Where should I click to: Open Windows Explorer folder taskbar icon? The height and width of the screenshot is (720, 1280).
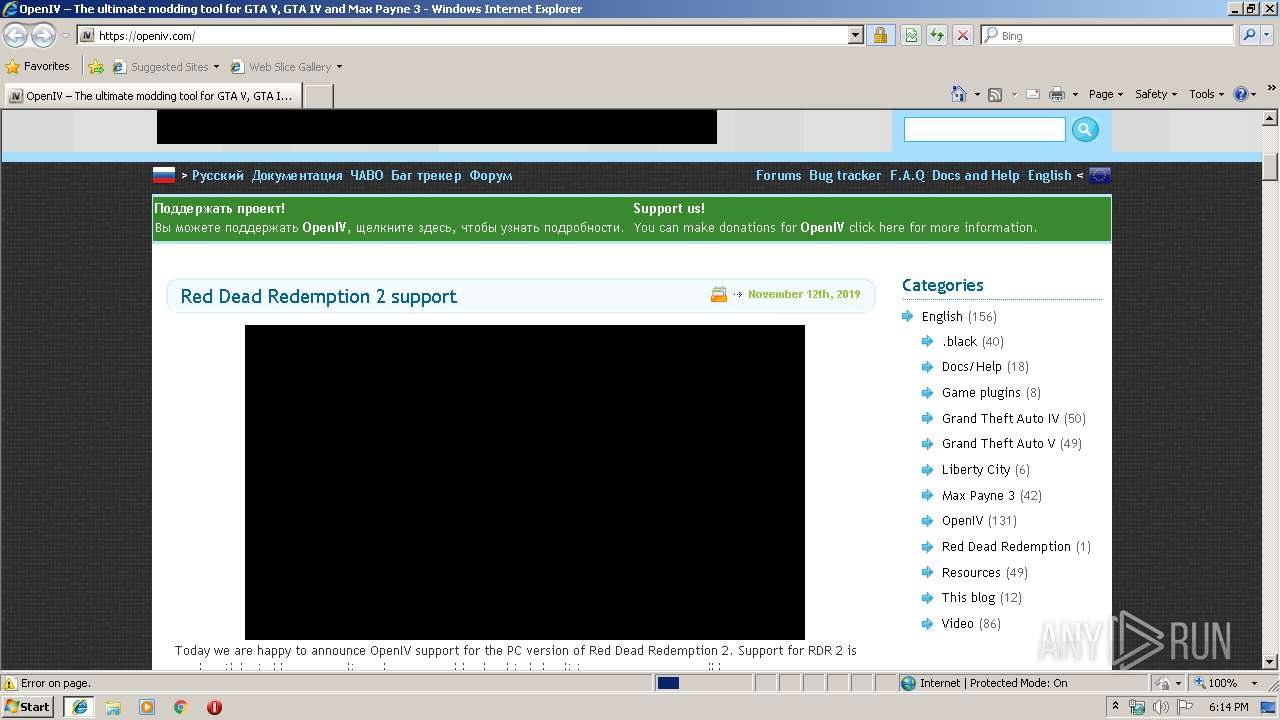point(113,707)
